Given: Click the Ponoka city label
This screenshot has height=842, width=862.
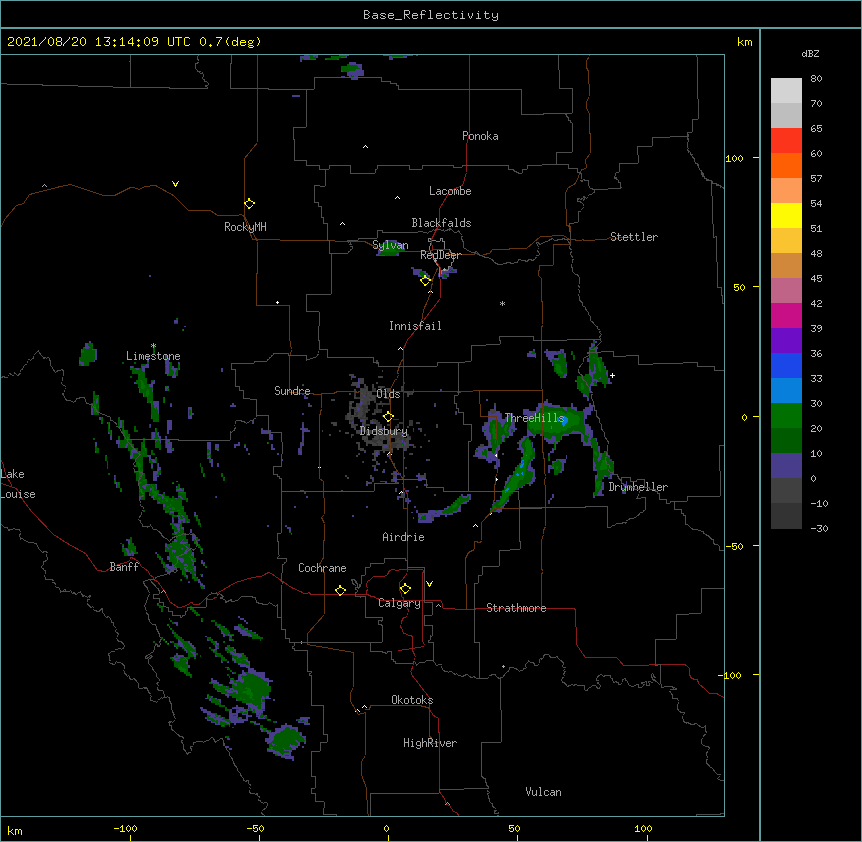Looking at the screenshot, I should (x=480, y=136).
